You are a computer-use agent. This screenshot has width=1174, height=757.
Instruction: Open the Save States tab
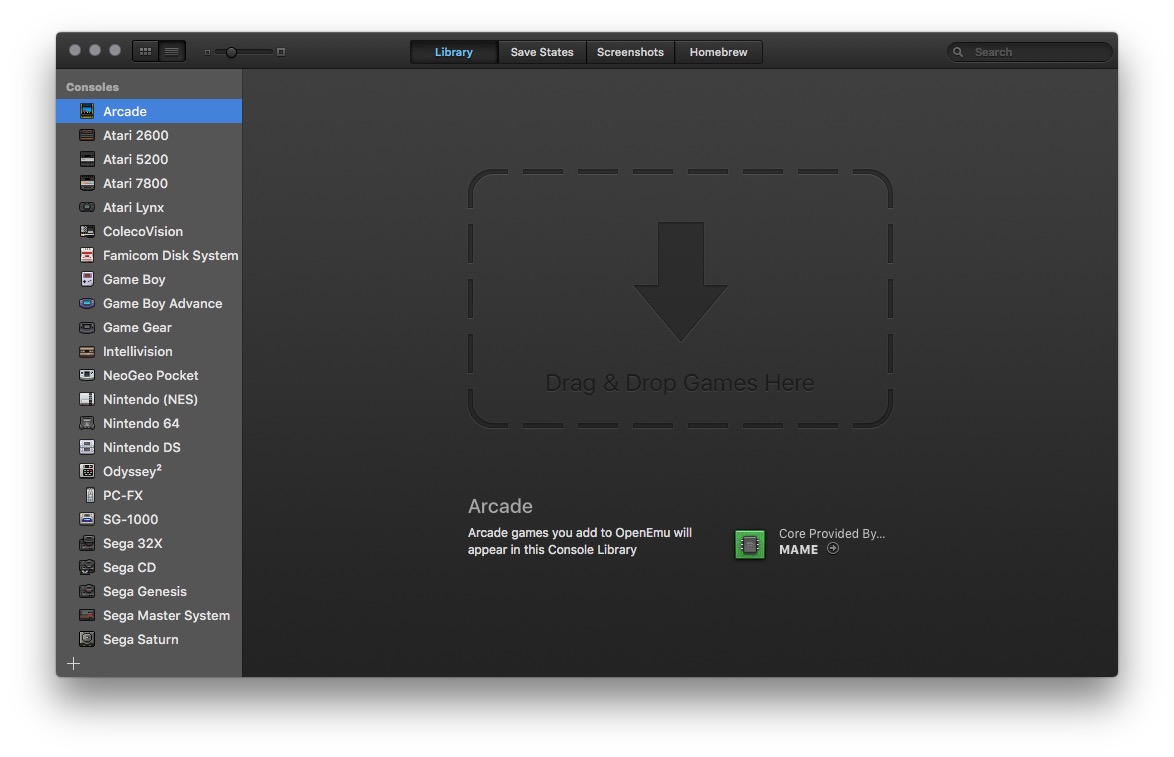click(x=541, y=52)
